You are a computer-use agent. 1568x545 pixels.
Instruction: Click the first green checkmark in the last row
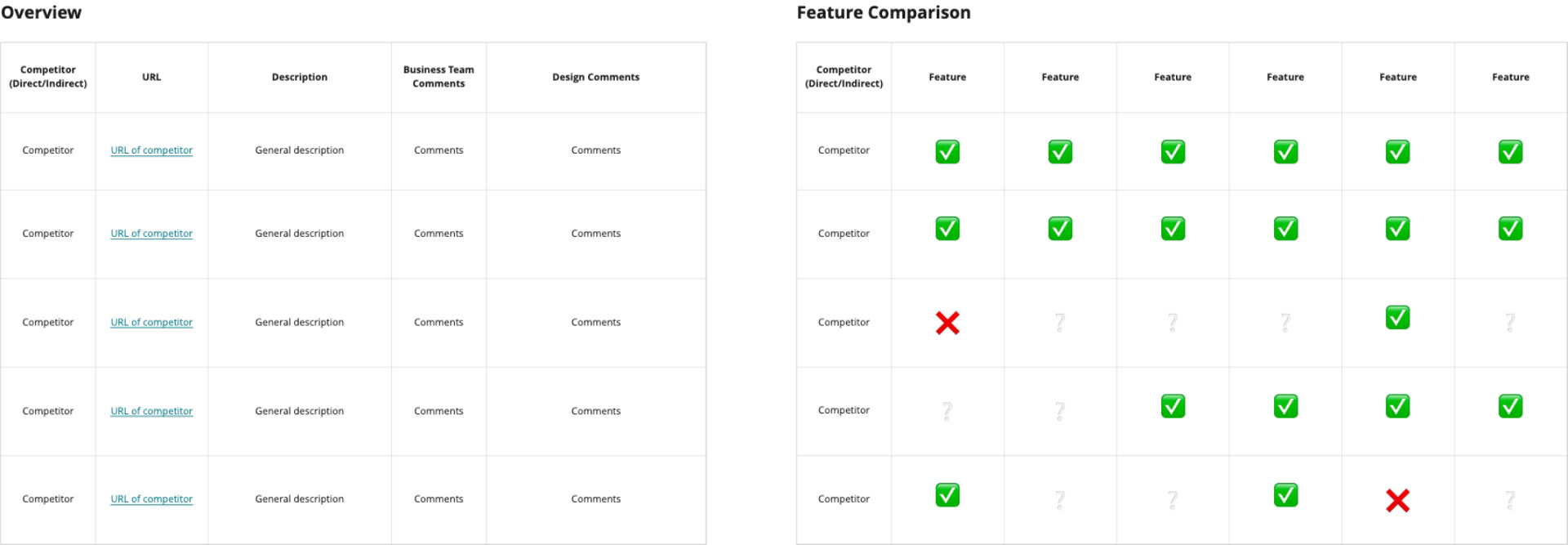(947, 494)
